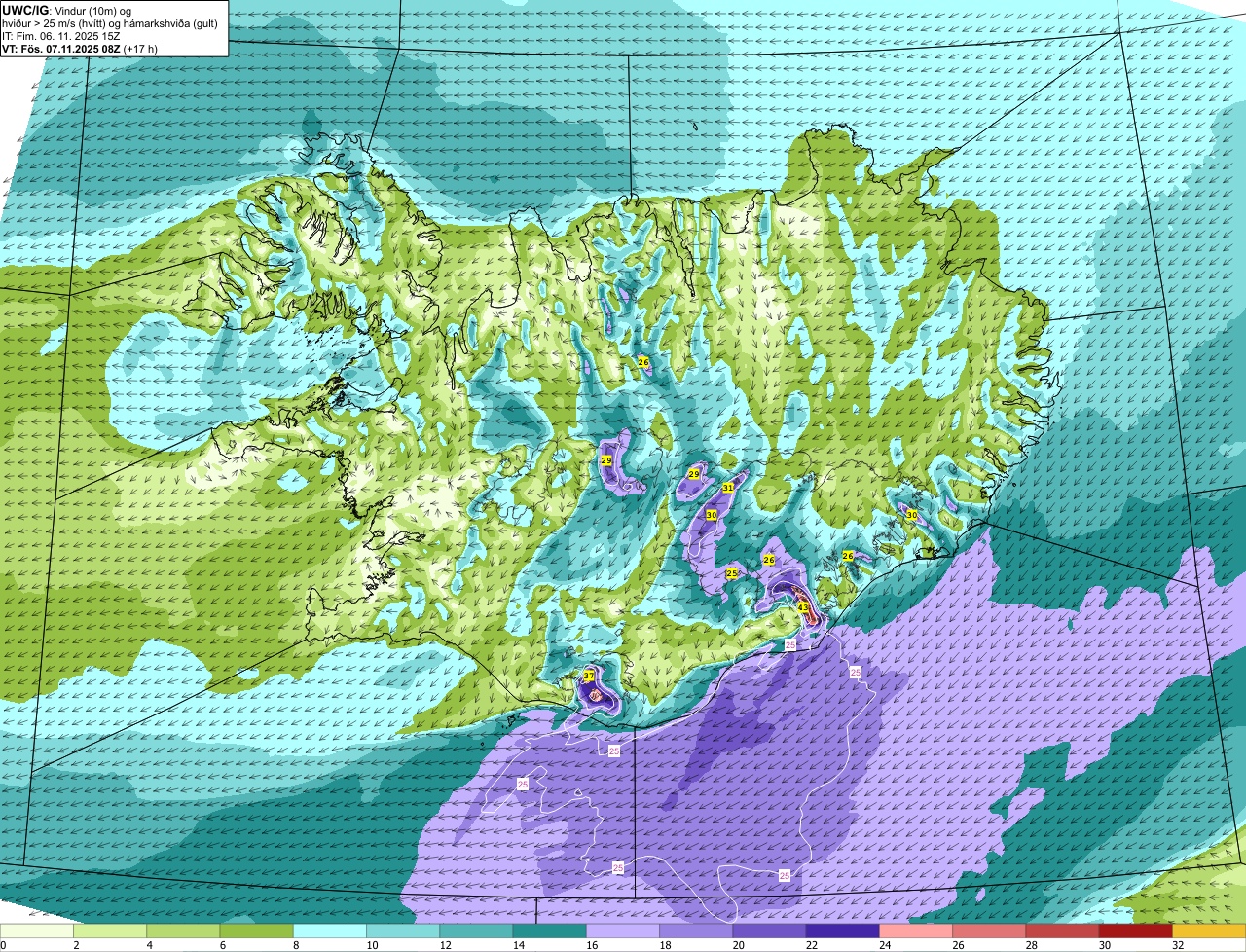Click the yellow peak gust label 31
This screenshot has height=952, width=1246.
[x=728, y=488]
